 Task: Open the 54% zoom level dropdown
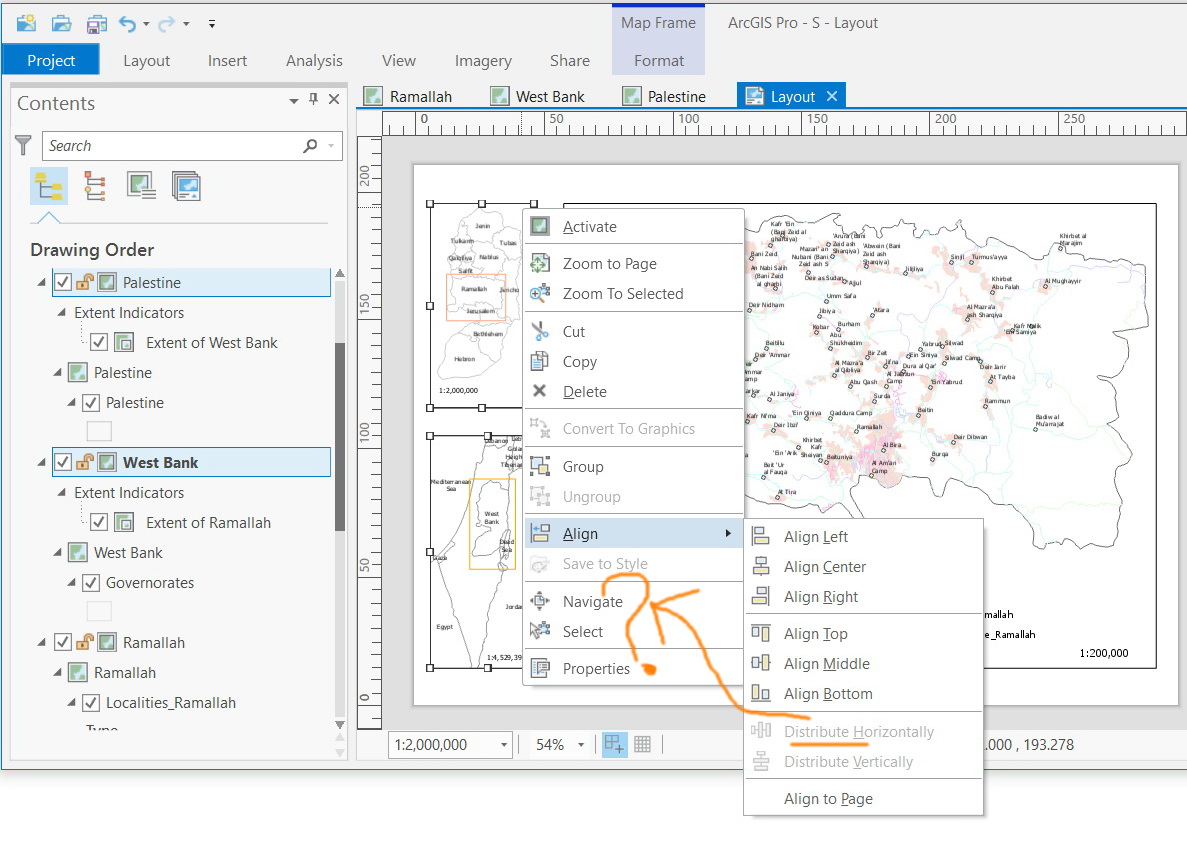582,745
